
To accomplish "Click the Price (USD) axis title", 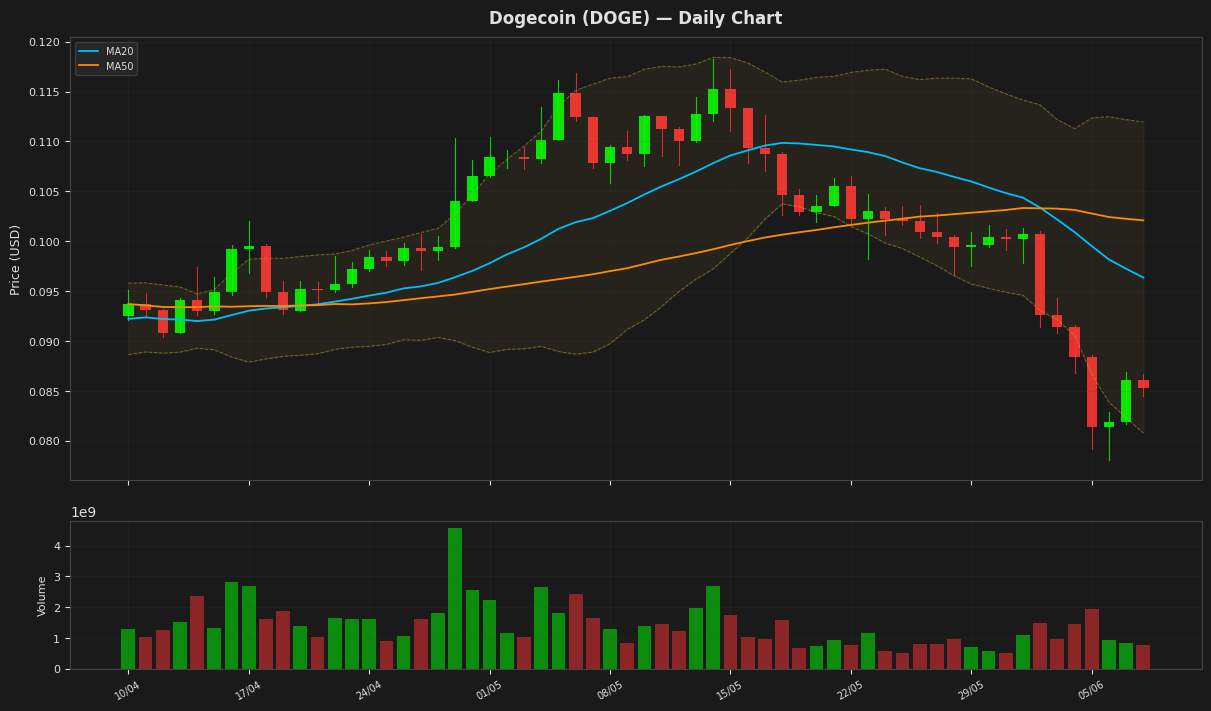I will [15, 259].
